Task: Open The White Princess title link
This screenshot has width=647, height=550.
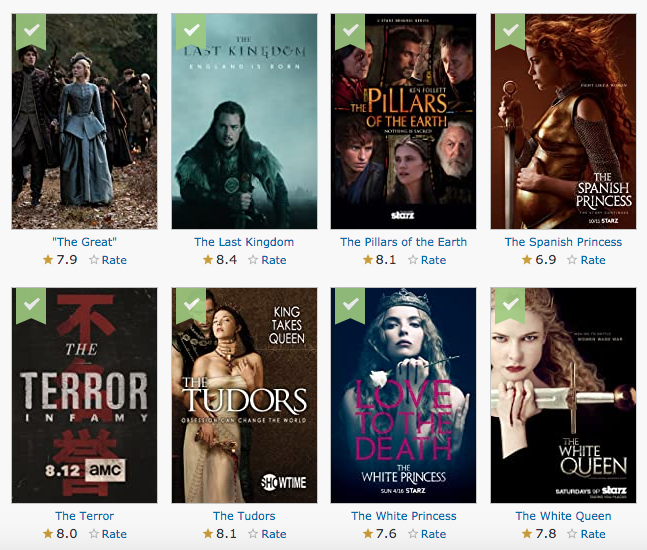Action: [404, 516]
